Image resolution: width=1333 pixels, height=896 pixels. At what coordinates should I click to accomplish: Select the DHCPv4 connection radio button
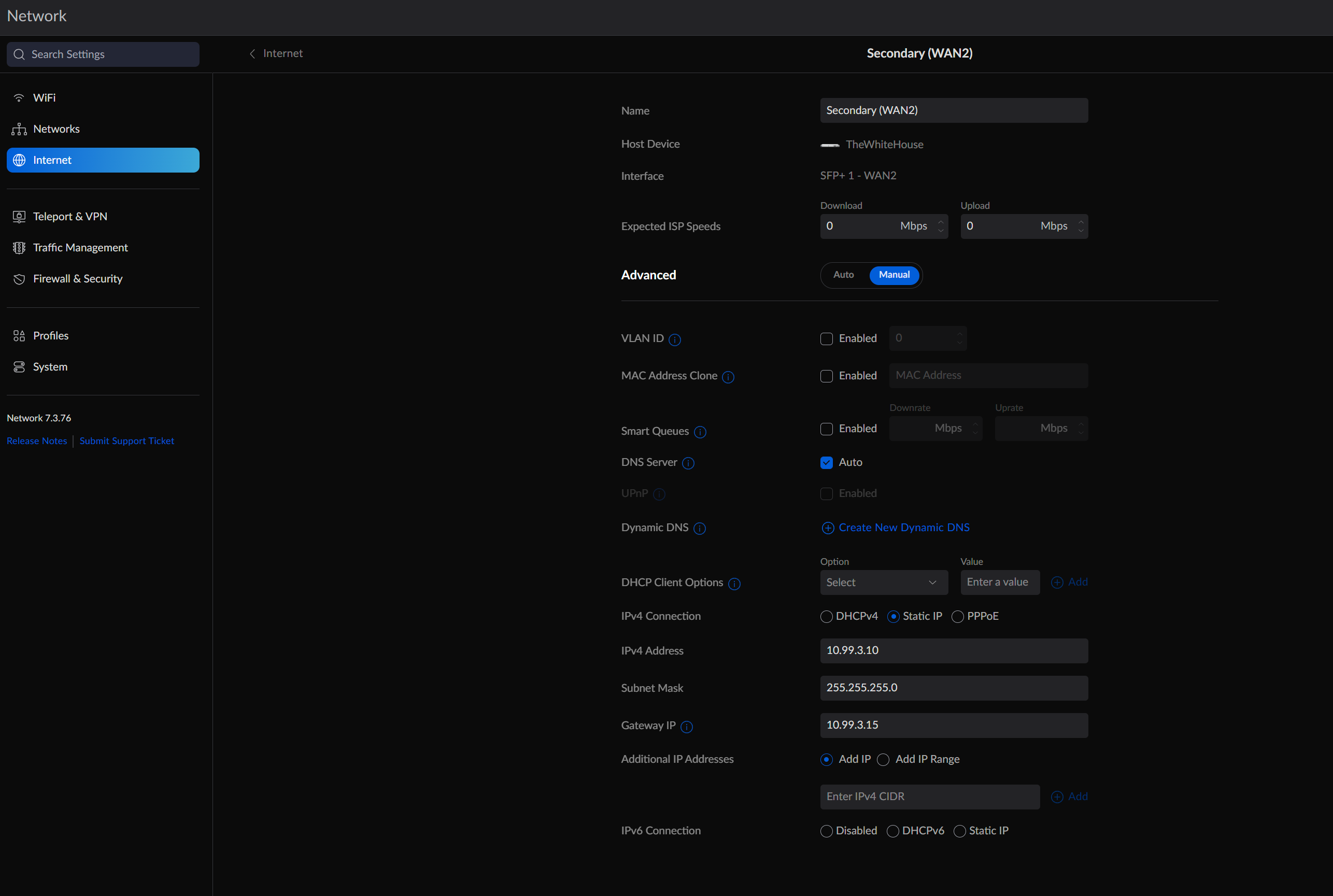(x=826, y=617)
